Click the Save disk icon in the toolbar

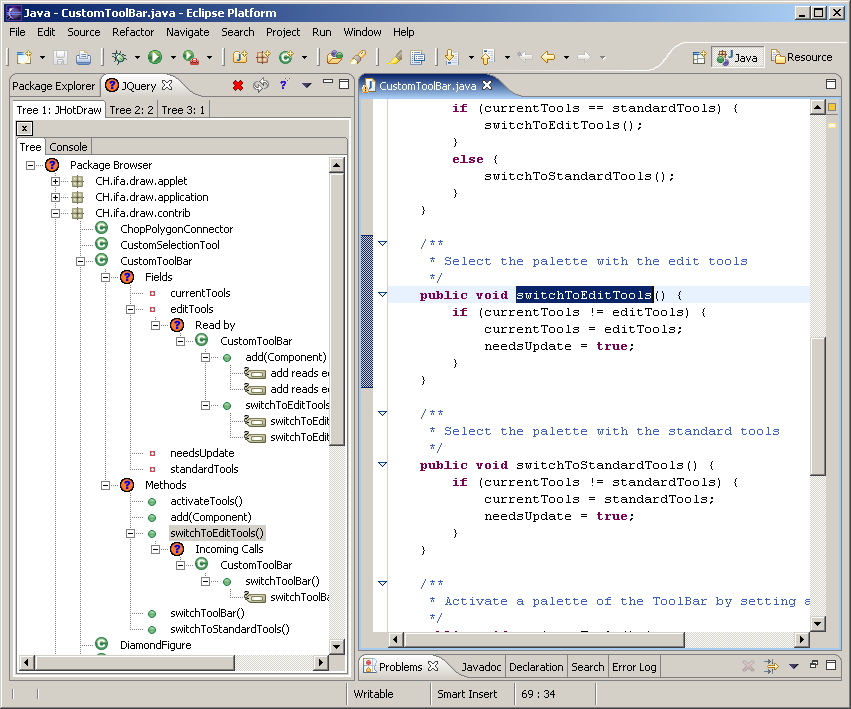pyautogui.click(x=60, y=57)
